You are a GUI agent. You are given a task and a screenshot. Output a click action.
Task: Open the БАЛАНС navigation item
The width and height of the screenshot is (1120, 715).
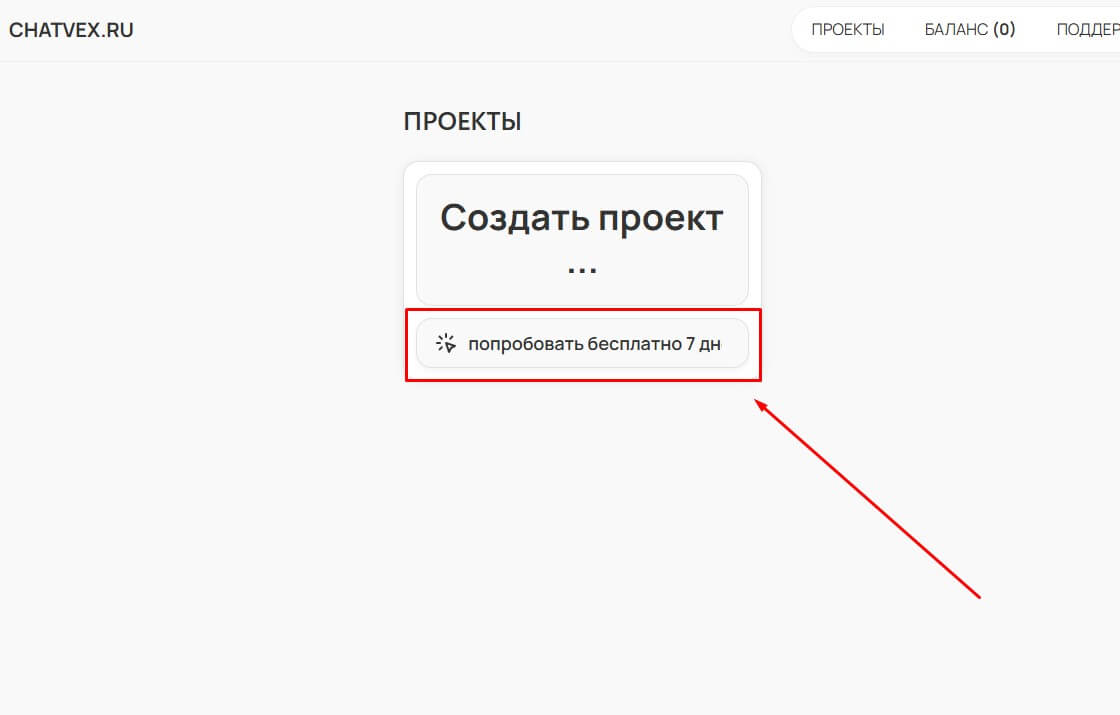(x=969, y=30)
